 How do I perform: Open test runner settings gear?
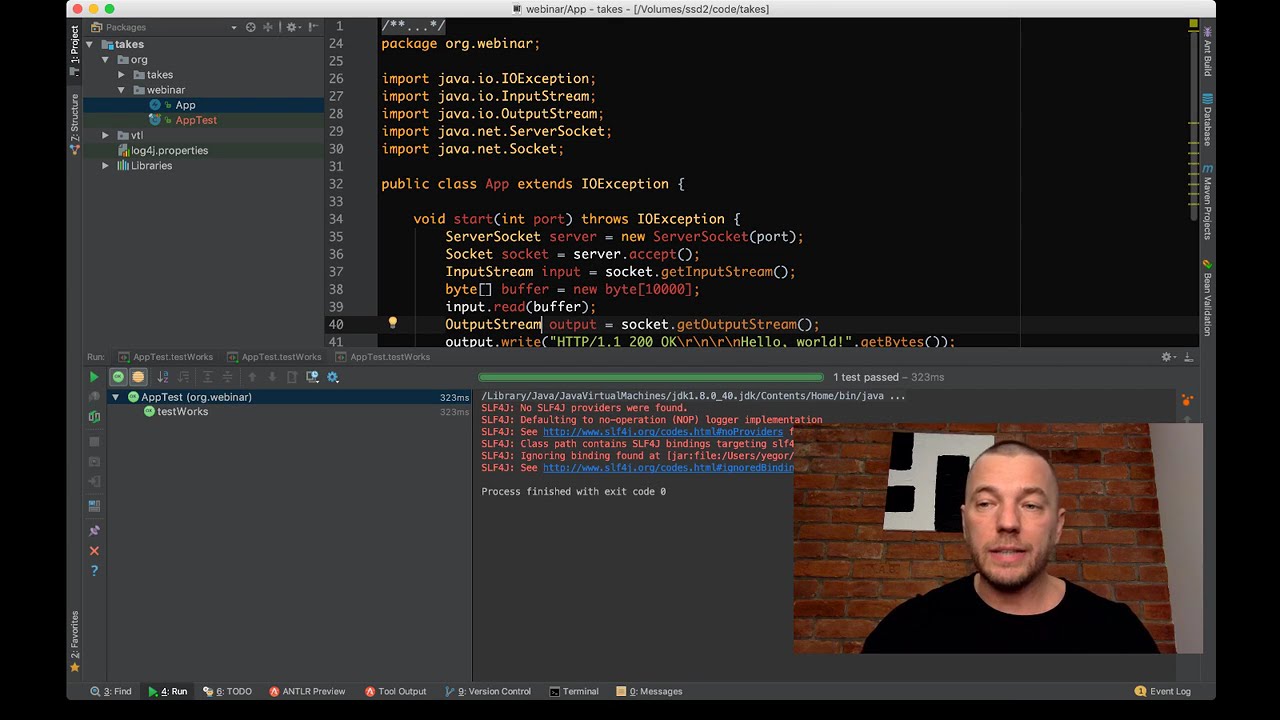(x=333, y=377)
